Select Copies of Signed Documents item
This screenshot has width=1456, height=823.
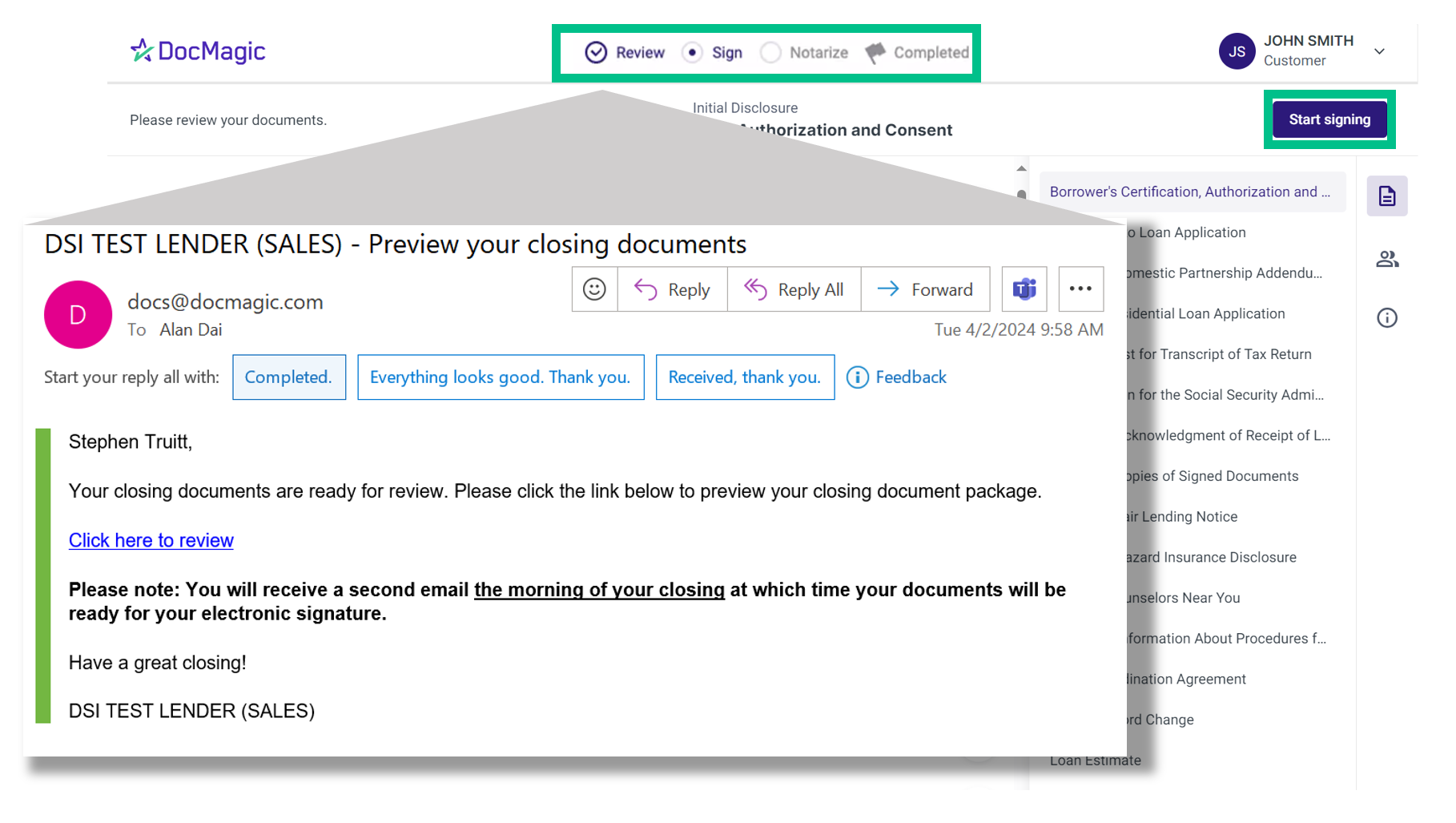coord(1213,476)
